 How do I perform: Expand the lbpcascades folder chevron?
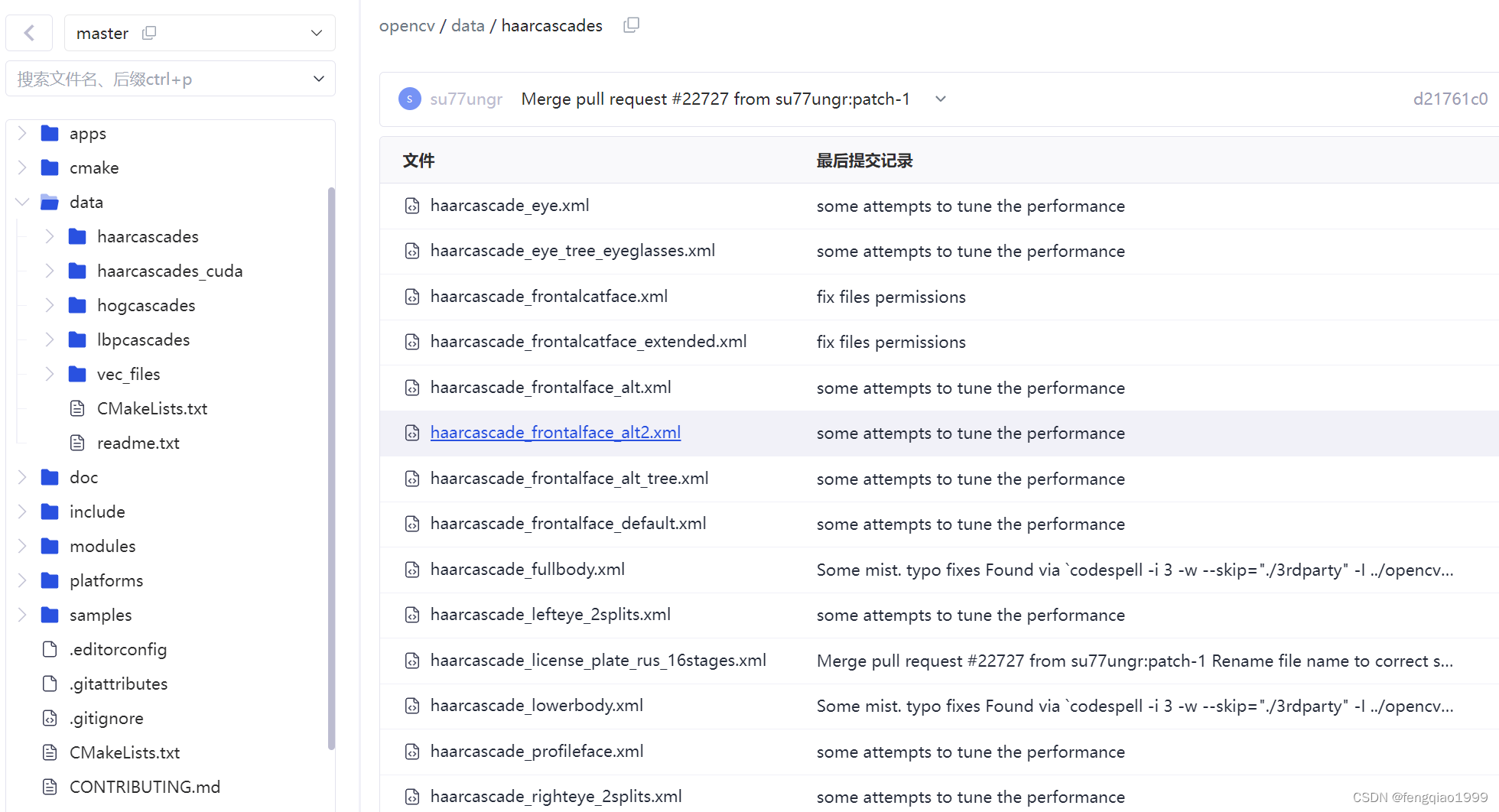click(50, 339)
